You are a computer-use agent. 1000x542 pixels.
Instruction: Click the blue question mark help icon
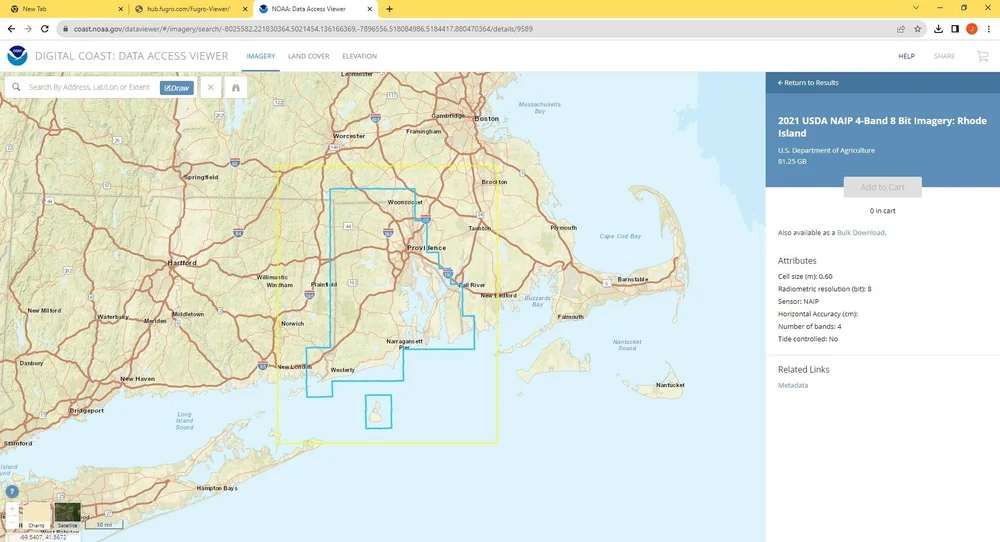tap(11, 492)
